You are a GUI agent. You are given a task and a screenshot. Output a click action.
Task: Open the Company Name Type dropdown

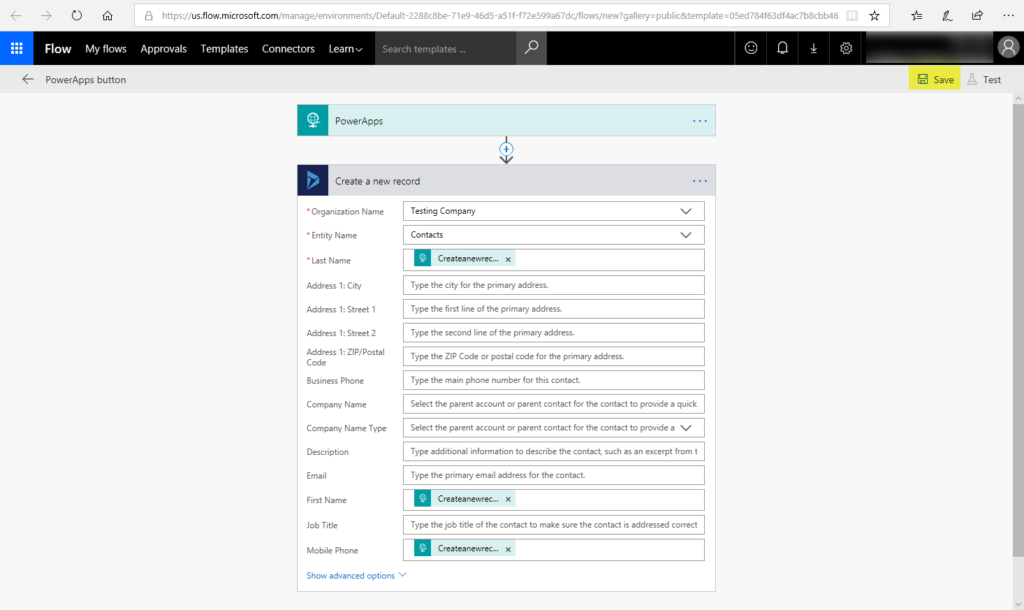tap(687, 427)
